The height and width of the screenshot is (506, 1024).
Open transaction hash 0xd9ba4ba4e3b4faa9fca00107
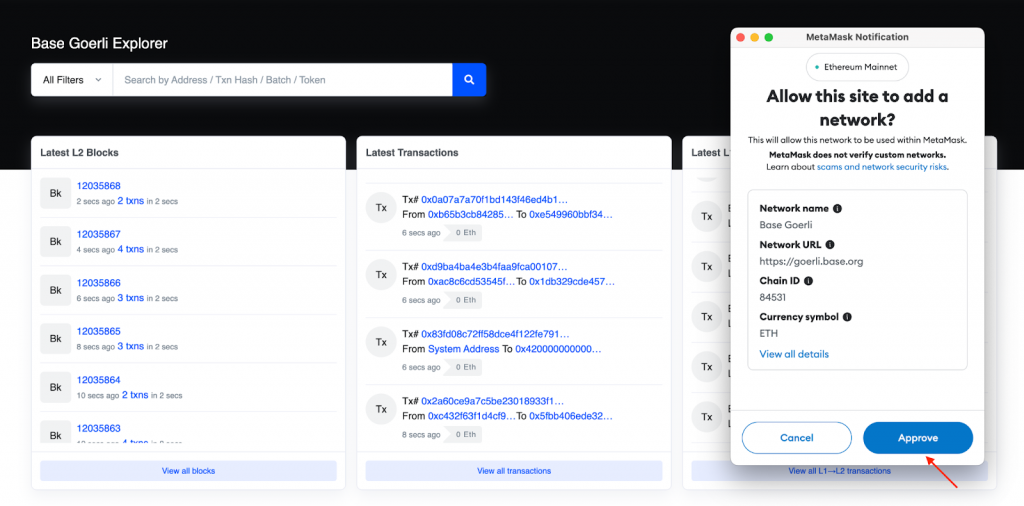point(494,266)
